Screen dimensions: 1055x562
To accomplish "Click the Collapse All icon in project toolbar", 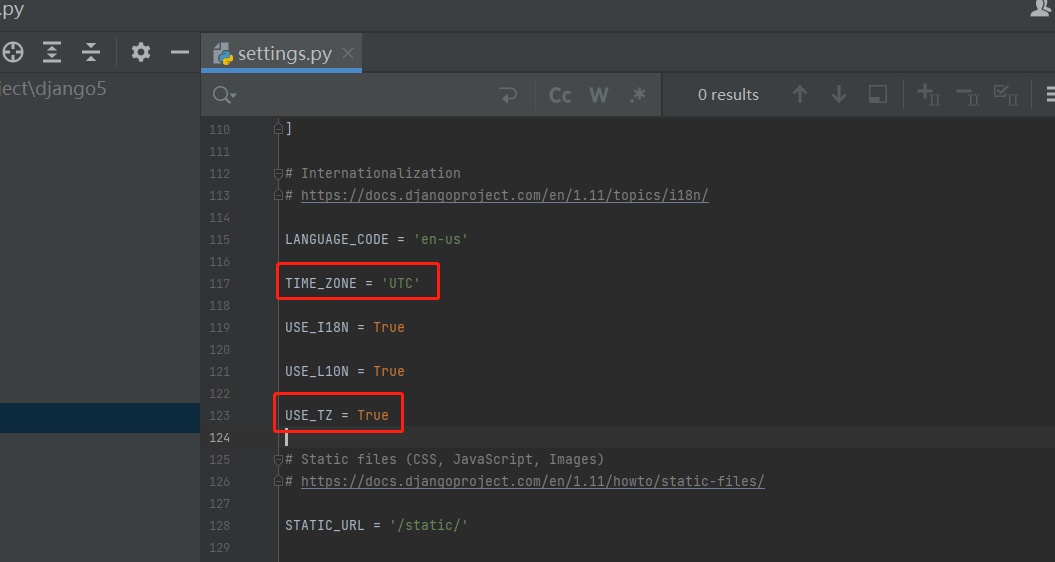I will point(91,52).
